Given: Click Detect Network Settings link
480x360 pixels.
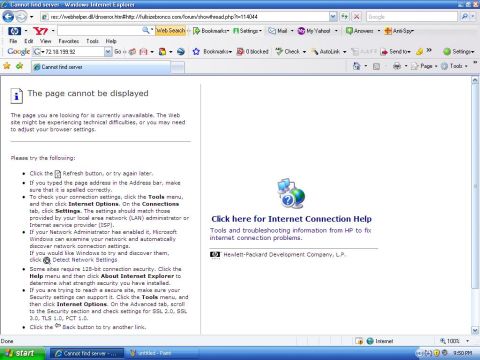Looking at the screenshot, I should [x=85, y=260].
